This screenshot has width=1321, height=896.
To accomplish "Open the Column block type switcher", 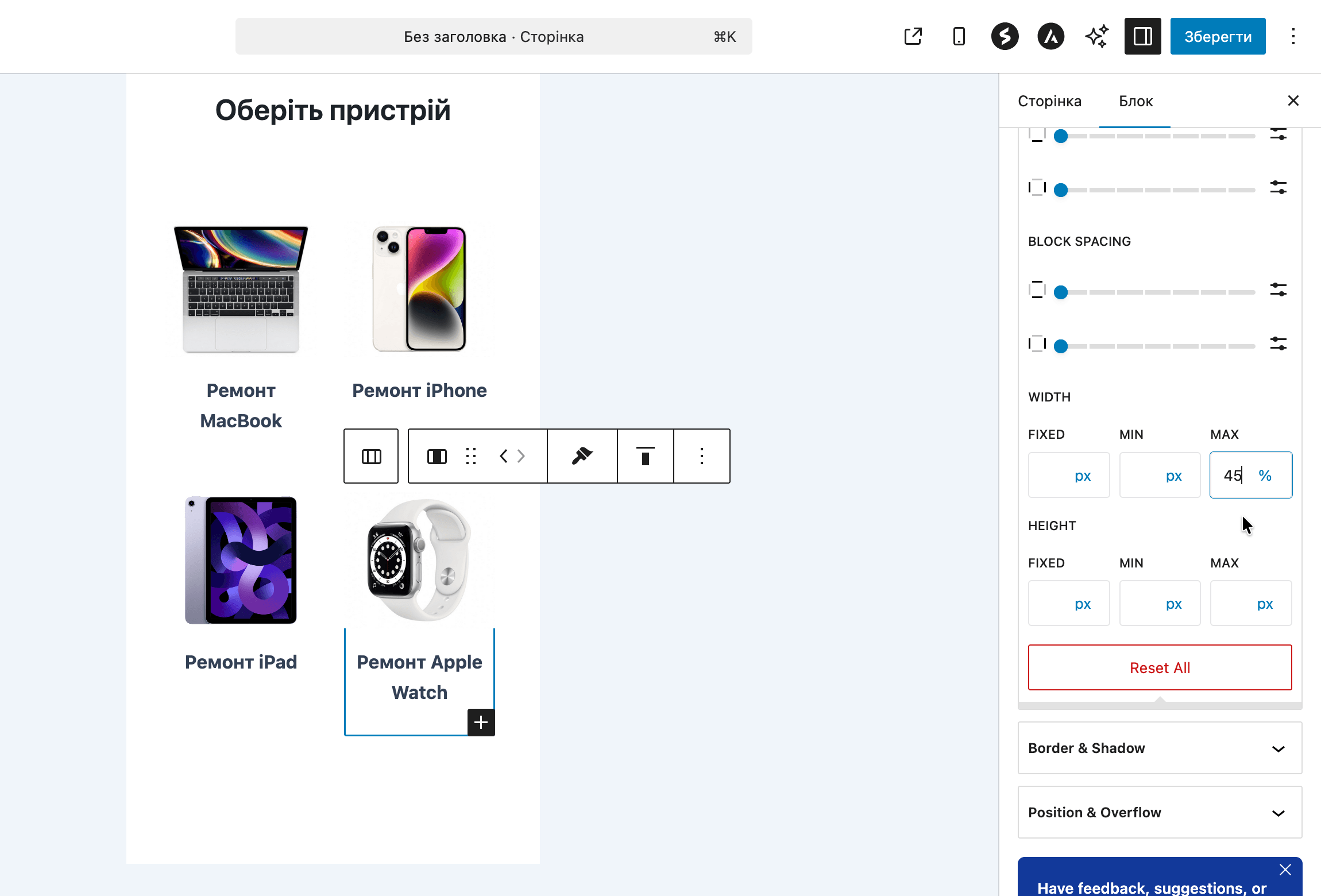I will [437, 455].
